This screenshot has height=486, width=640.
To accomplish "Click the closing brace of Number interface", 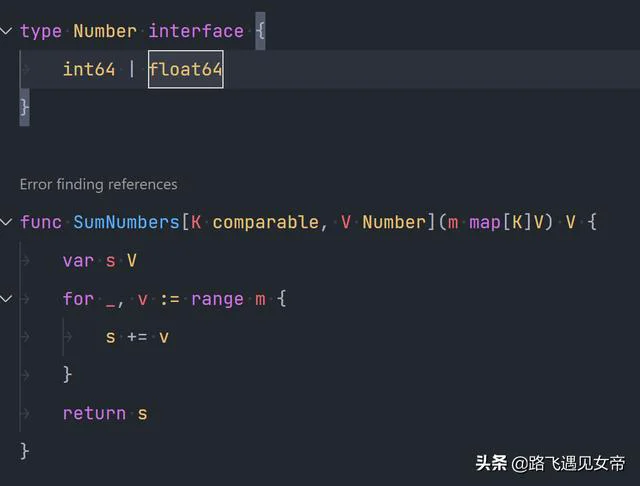I will tap(24, 107).
